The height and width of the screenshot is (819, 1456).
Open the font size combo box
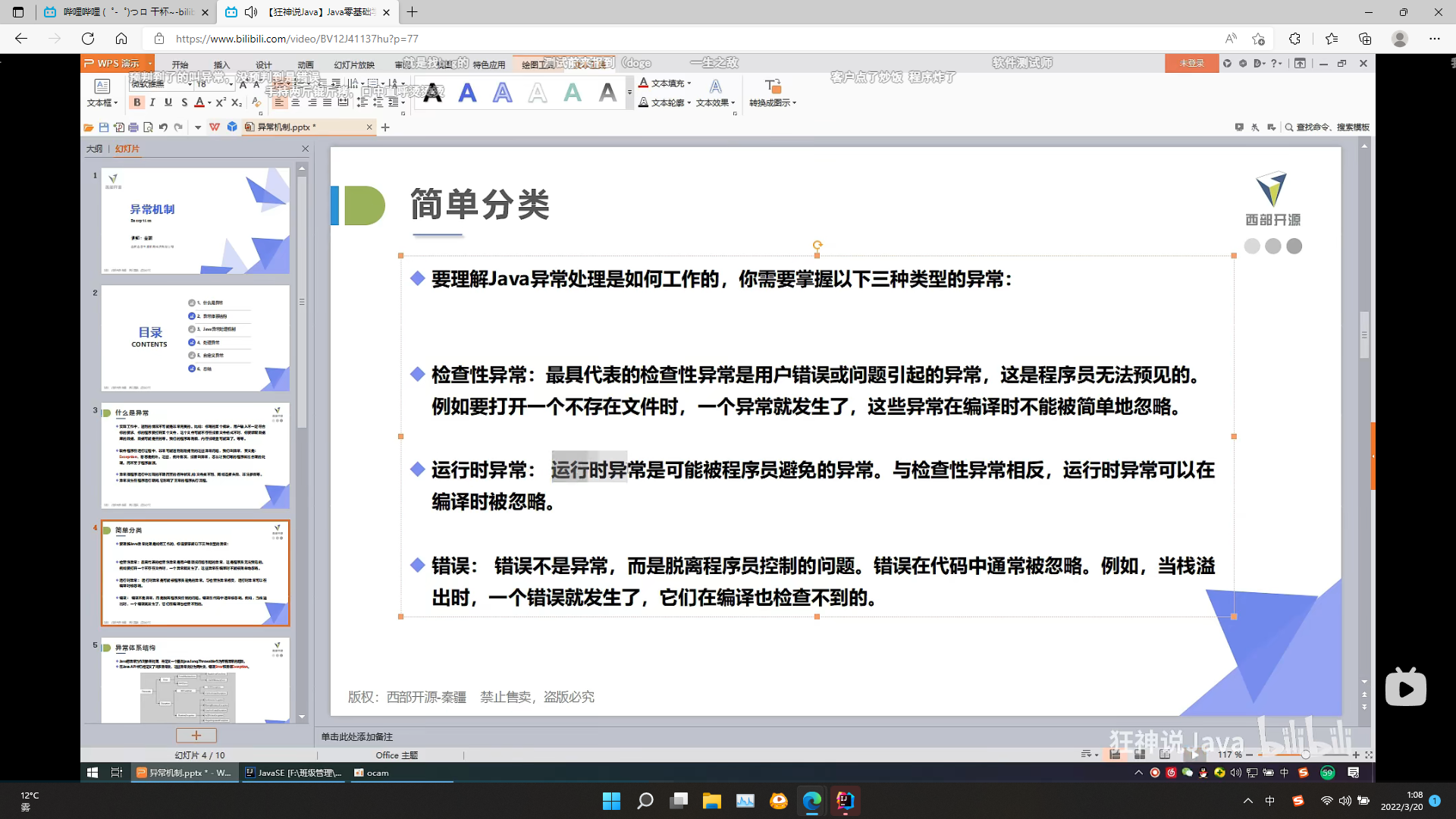[x=231, y=84]
